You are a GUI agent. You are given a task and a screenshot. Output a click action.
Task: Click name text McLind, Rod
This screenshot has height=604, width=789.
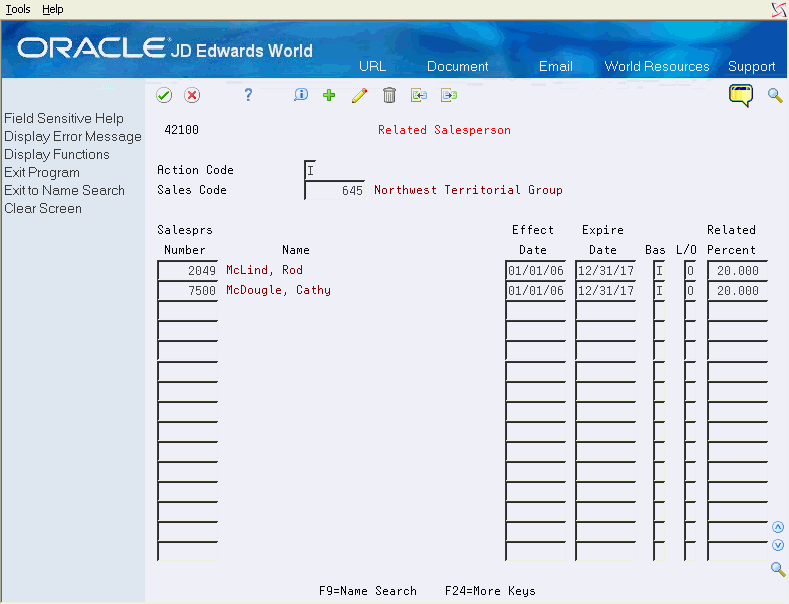click(264, 270)
